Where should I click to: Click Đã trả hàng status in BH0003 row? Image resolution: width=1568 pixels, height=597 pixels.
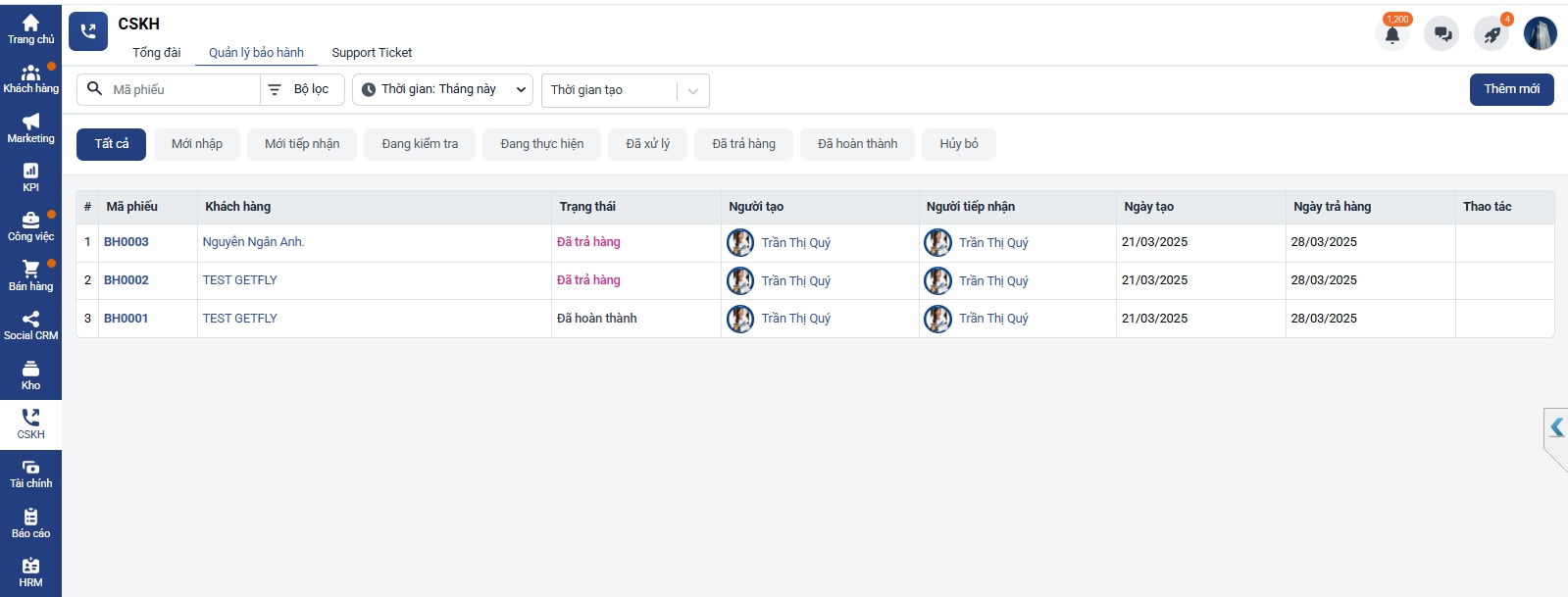pos(588,242)
